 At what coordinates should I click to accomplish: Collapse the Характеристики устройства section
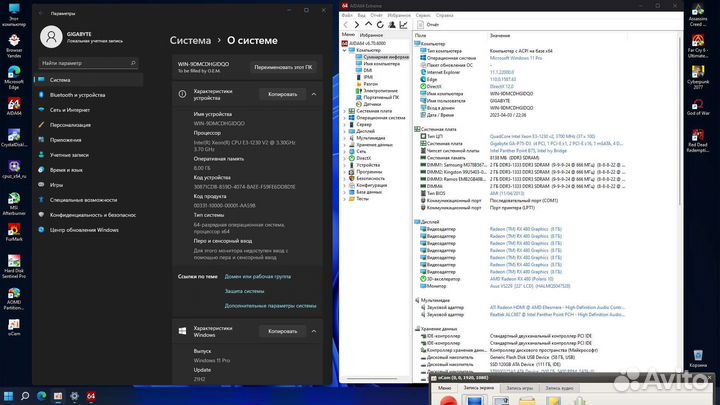pyautogui.click(x=314, y=94)
